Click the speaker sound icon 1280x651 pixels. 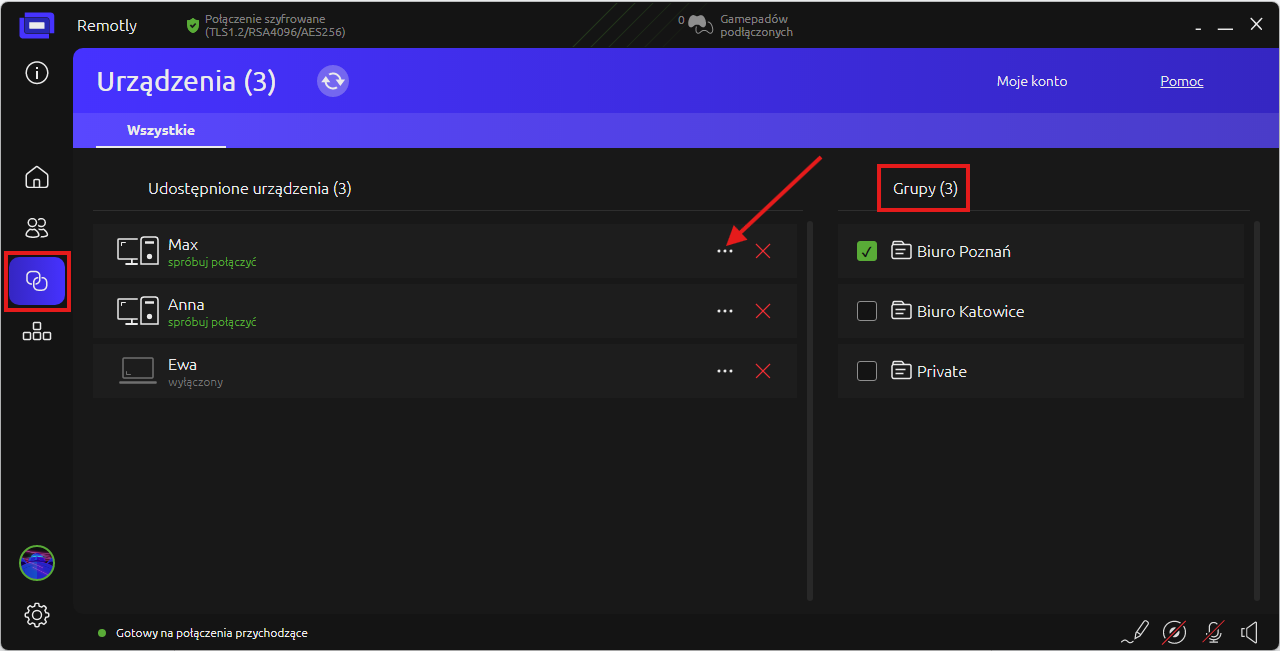[1249, 632]
